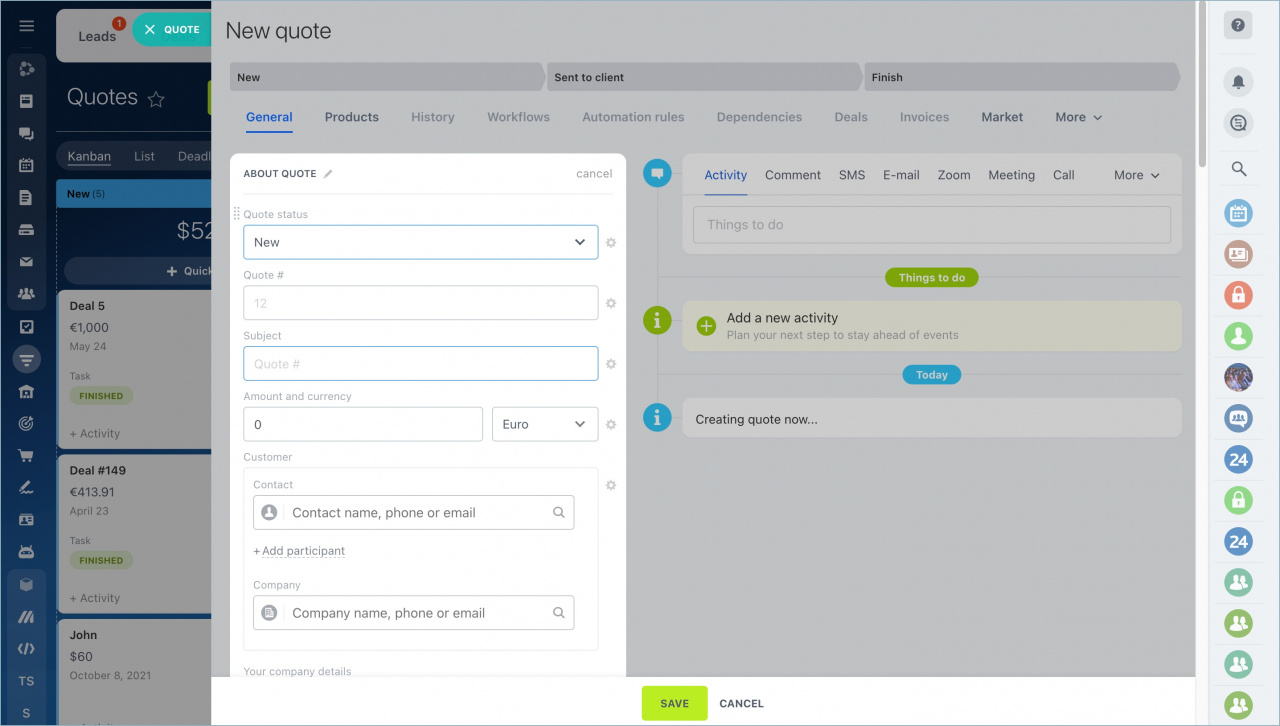Open settings gear for Amount and currency field
Viewport: 1280px width, 726px height.
[611, 425]
